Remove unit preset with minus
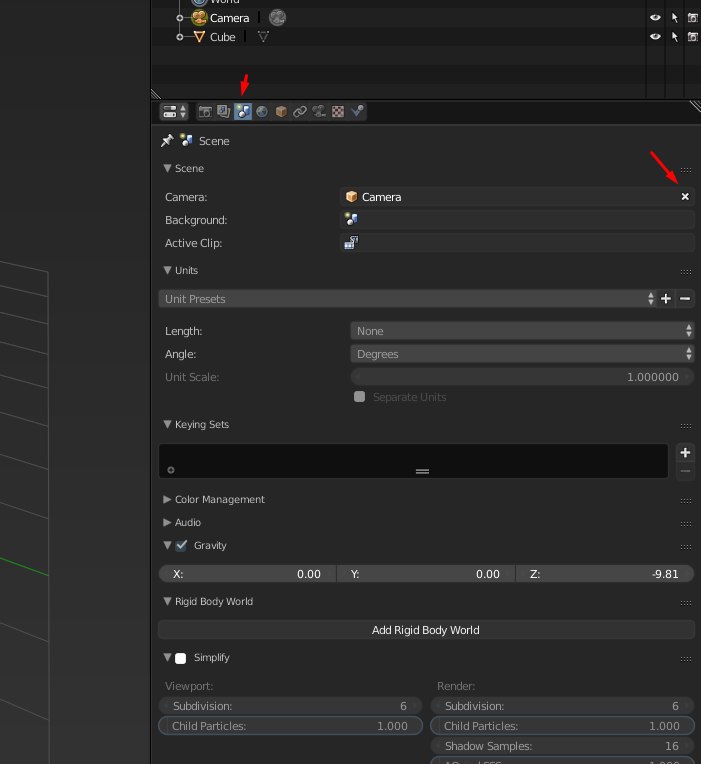Screen dimensions: 701x764 point(685,299)
